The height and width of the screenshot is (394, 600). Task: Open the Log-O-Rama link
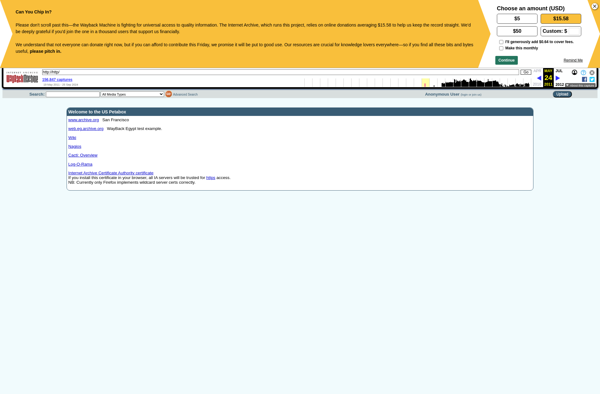click(80, 164)
